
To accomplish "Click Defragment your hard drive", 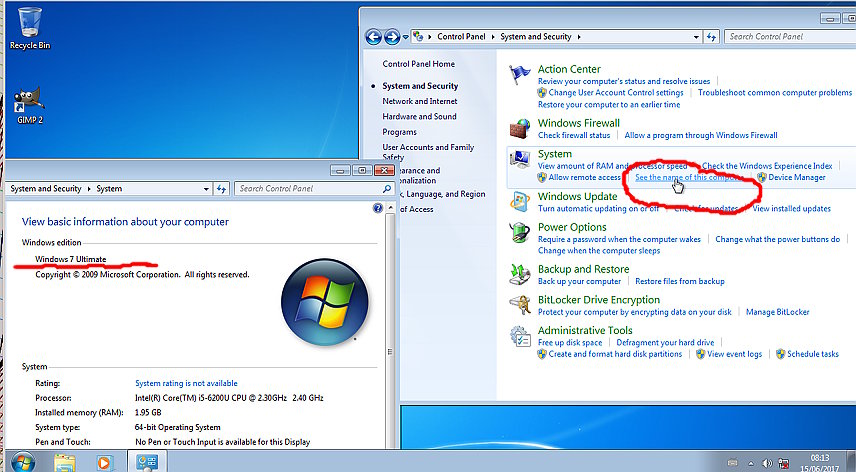I will pos(665,343).
